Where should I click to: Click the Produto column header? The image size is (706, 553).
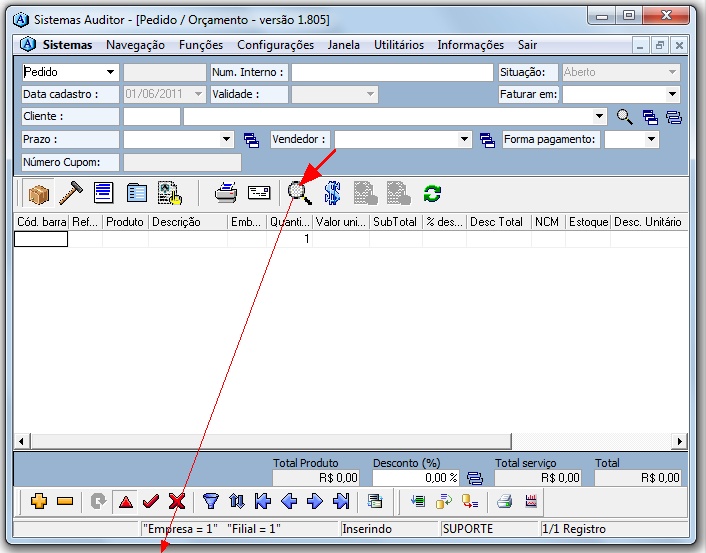tap(125, 222)
